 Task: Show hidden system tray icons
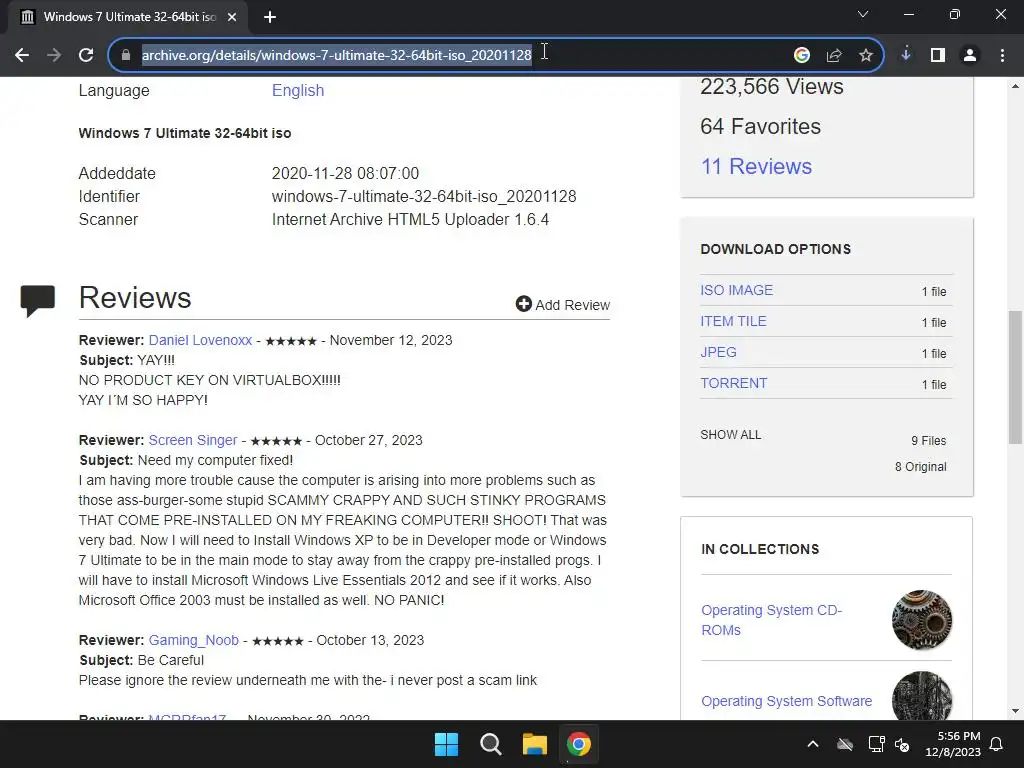(813, 744)
